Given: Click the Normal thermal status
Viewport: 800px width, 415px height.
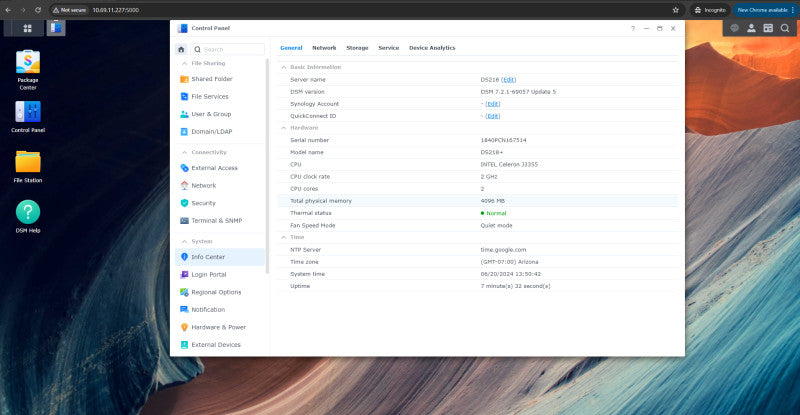Looking at the screenshot, I should (x=493, y=213).
